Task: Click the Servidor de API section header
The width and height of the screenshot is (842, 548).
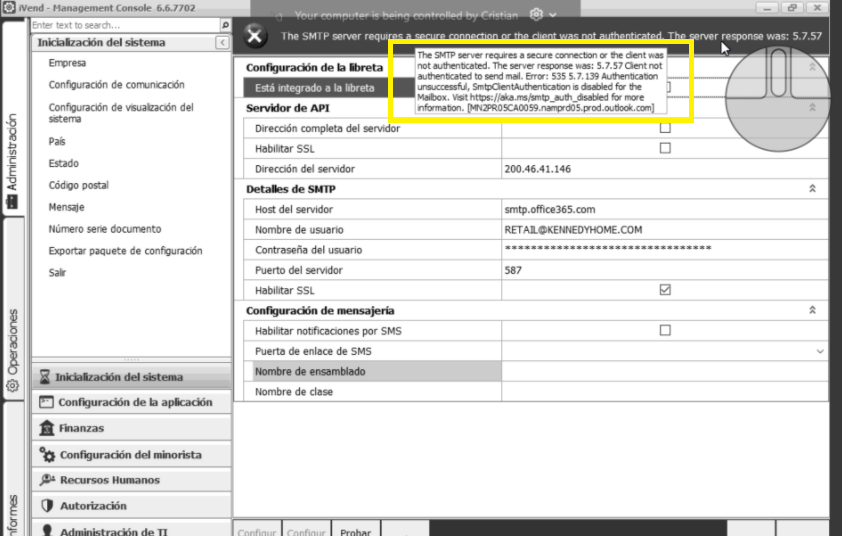Action: coord(288,108)
